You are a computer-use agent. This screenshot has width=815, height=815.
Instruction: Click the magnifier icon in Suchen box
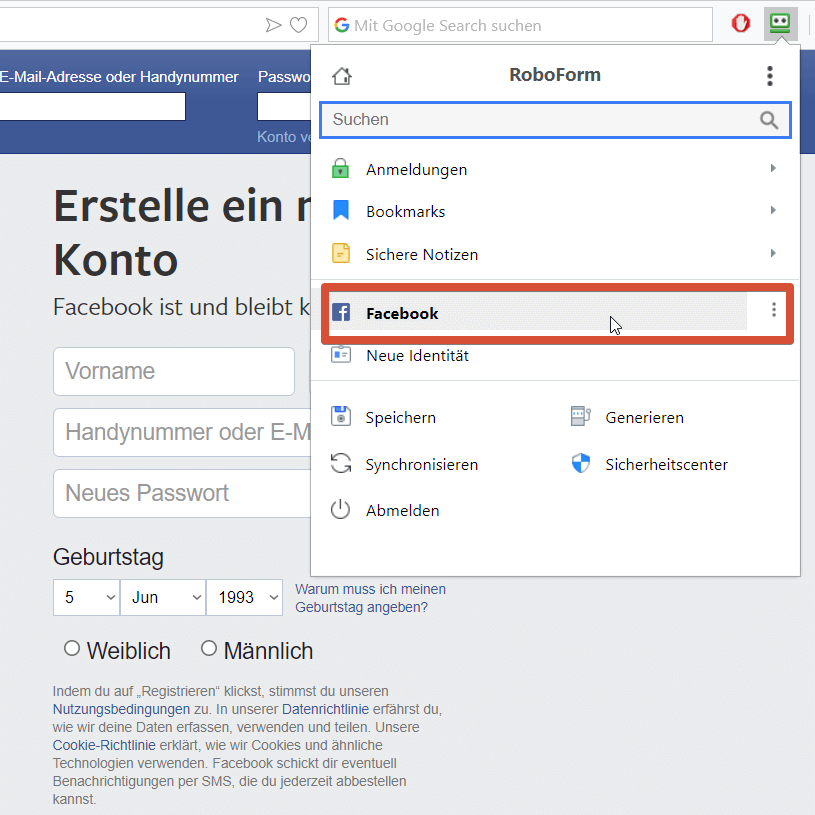769,120
